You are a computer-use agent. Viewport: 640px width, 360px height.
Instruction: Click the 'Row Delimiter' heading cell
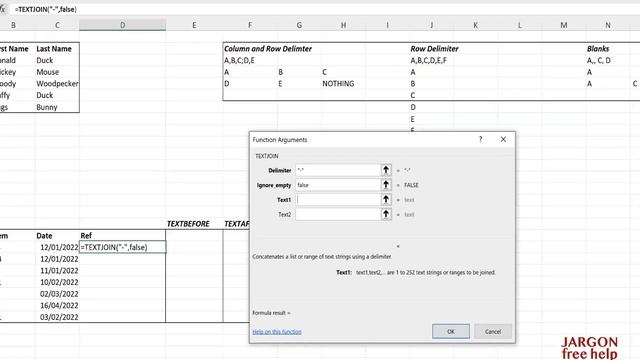point(434,49)
